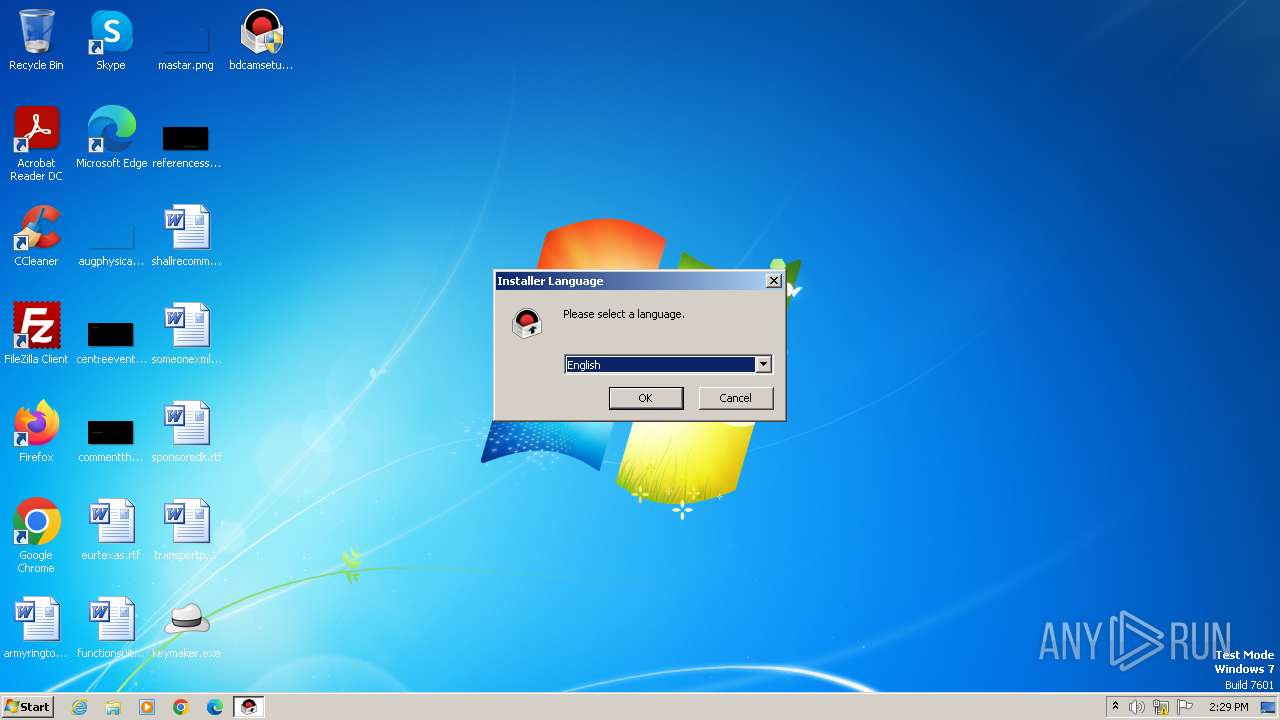
Task: Open the Recycle Bin desktop icon
Action: point(36,40)
